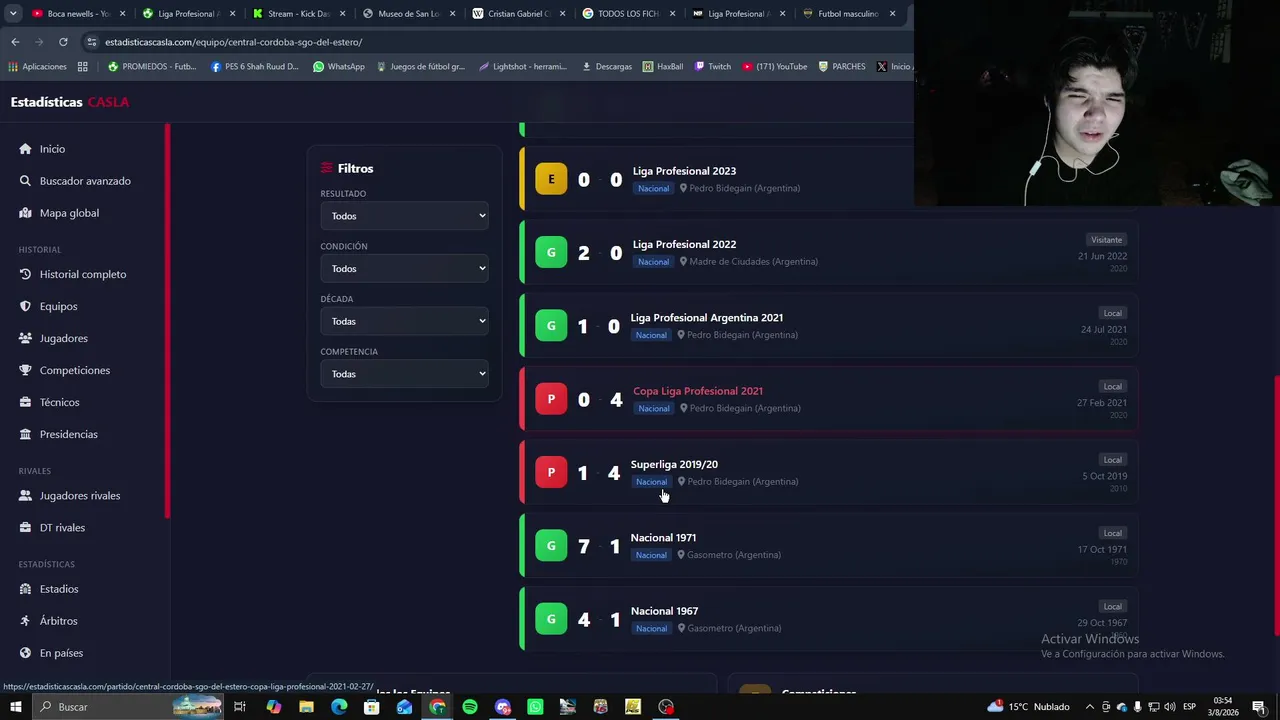Open (171) YouTube bookmark
Screen dimensions: 1280x720
773,67
